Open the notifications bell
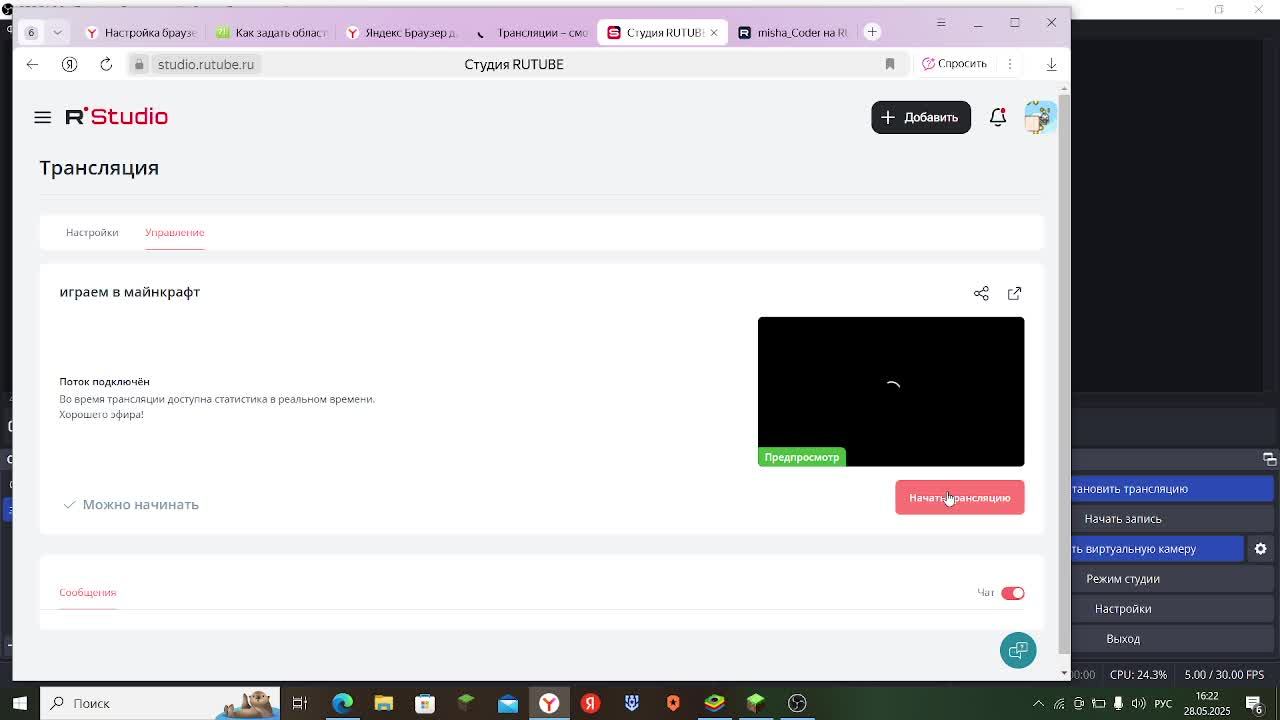 pyautogui.click(x=997, y=117)
